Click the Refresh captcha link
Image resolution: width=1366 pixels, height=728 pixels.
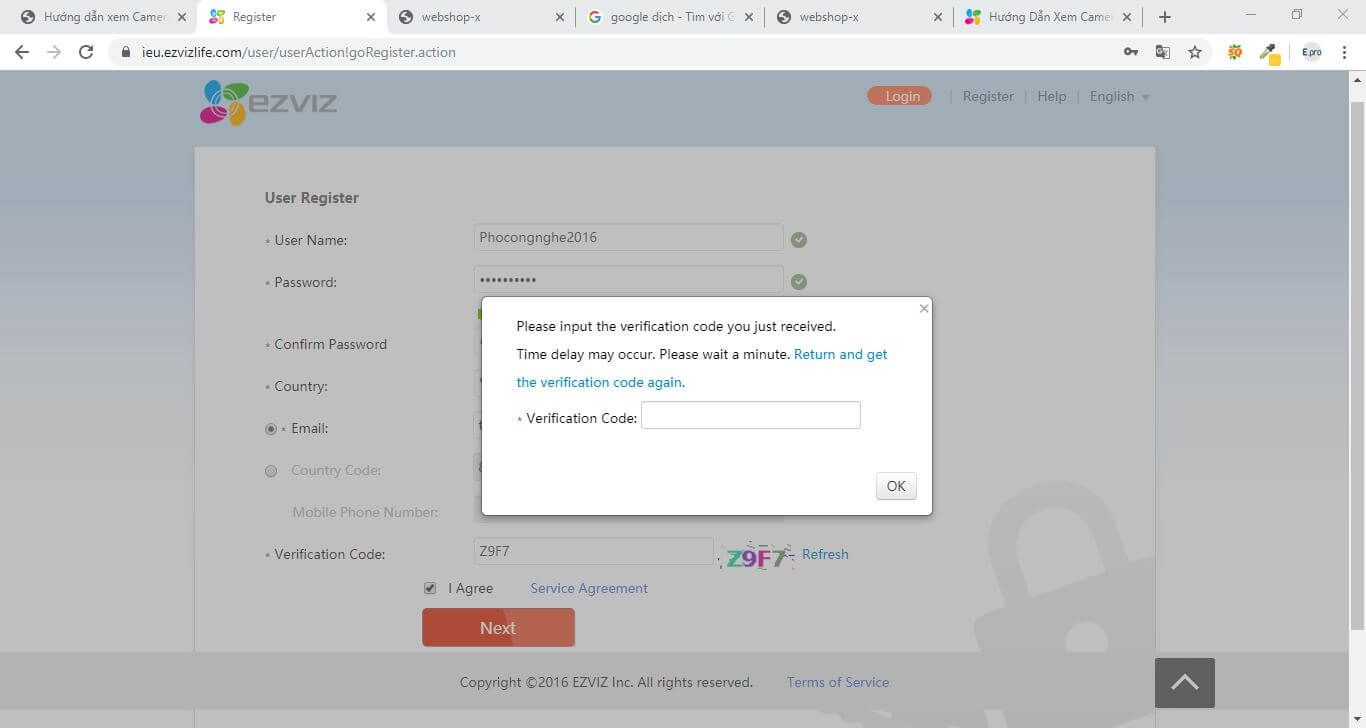click(x=825, y=554)
